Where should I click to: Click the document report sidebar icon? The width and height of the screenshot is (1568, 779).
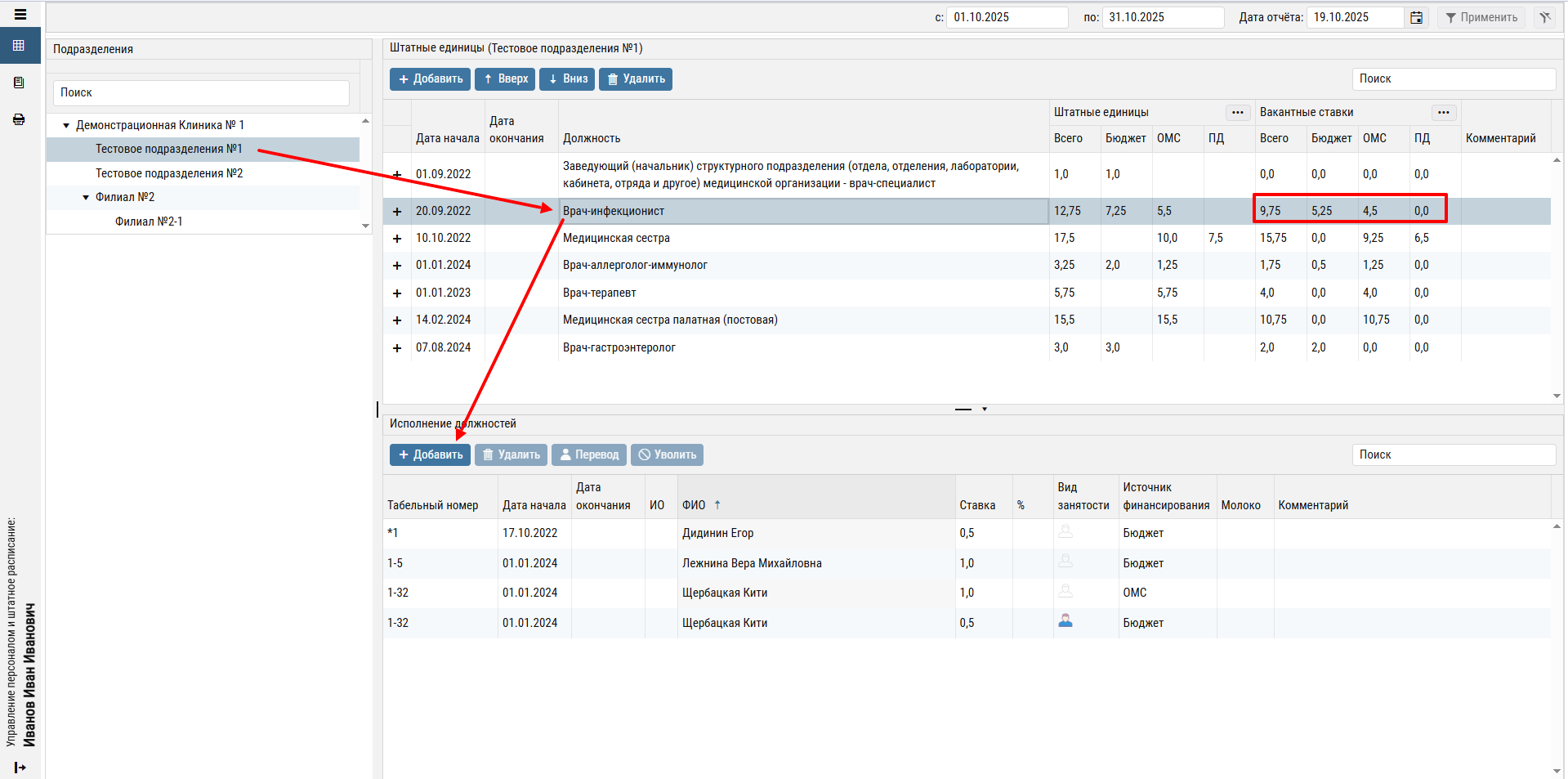point(19,83)
